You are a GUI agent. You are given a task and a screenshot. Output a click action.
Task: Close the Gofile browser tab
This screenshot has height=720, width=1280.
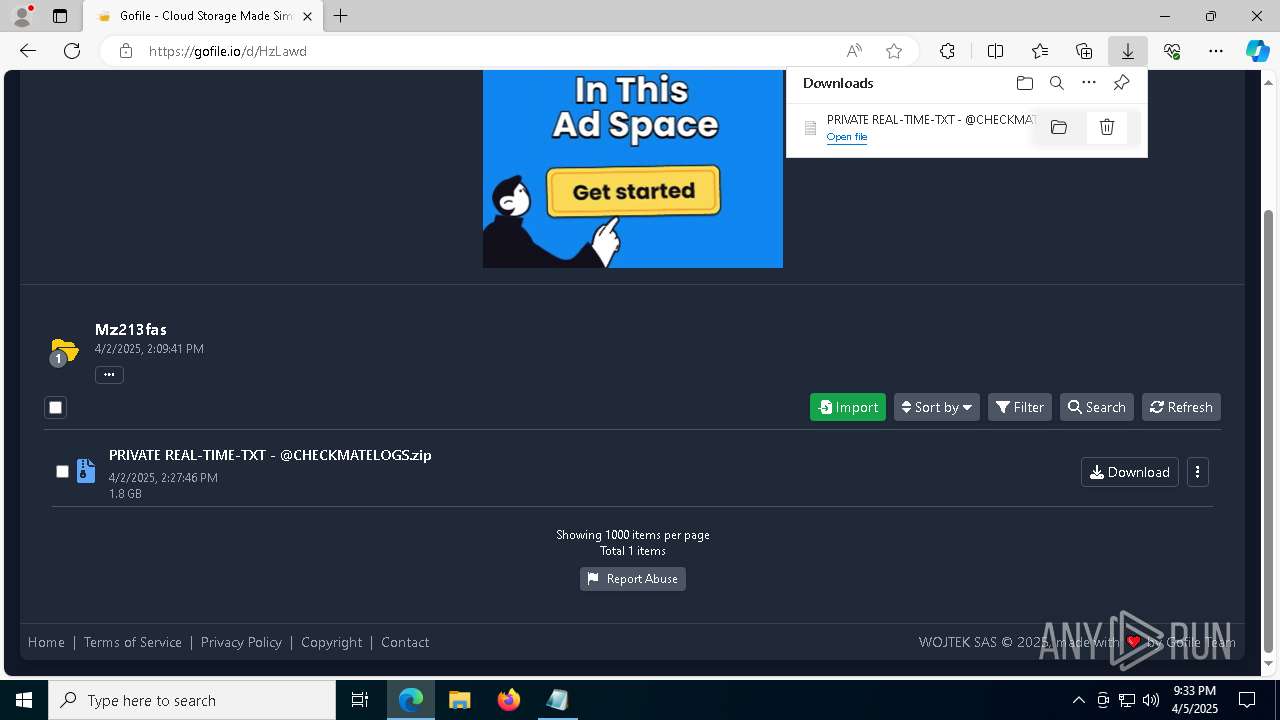pos(308,16)
